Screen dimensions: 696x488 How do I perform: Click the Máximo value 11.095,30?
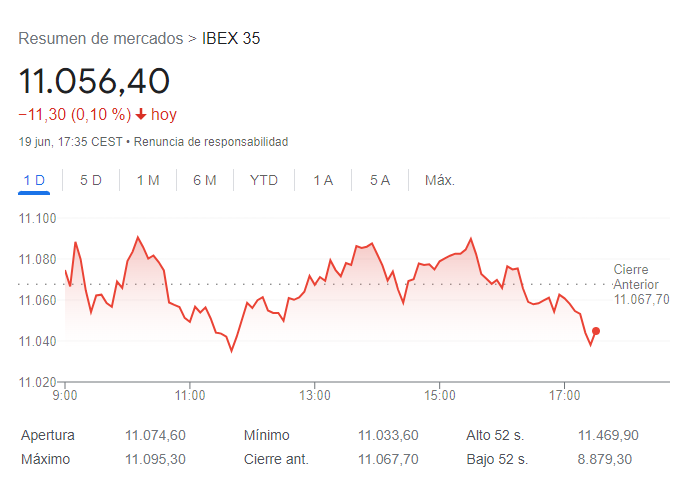155,459
